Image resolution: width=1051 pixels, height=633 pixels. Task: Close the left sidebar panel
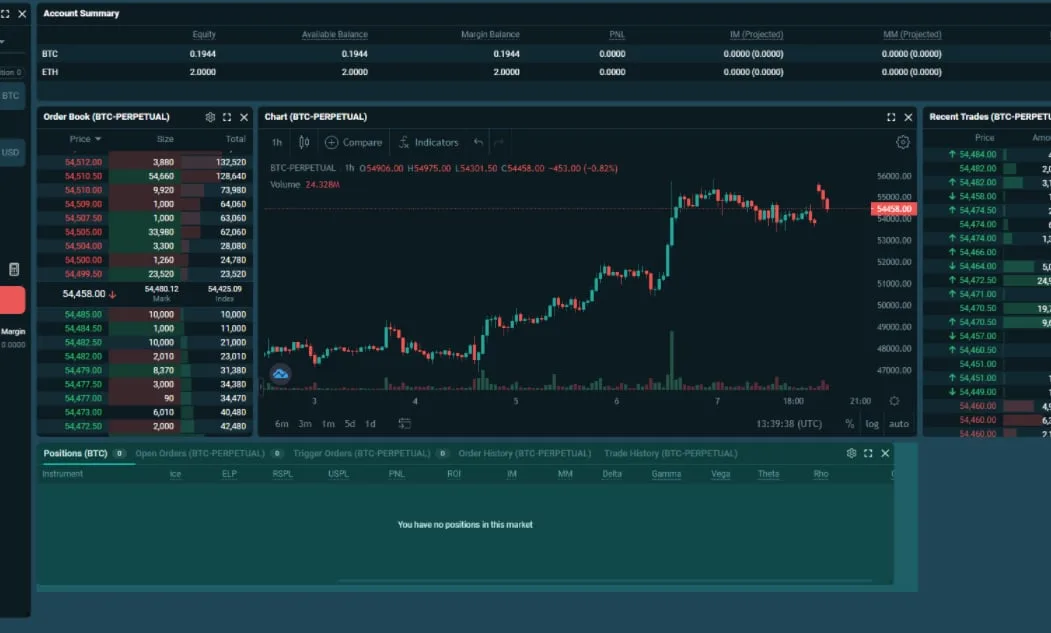[x=22, y=13]
